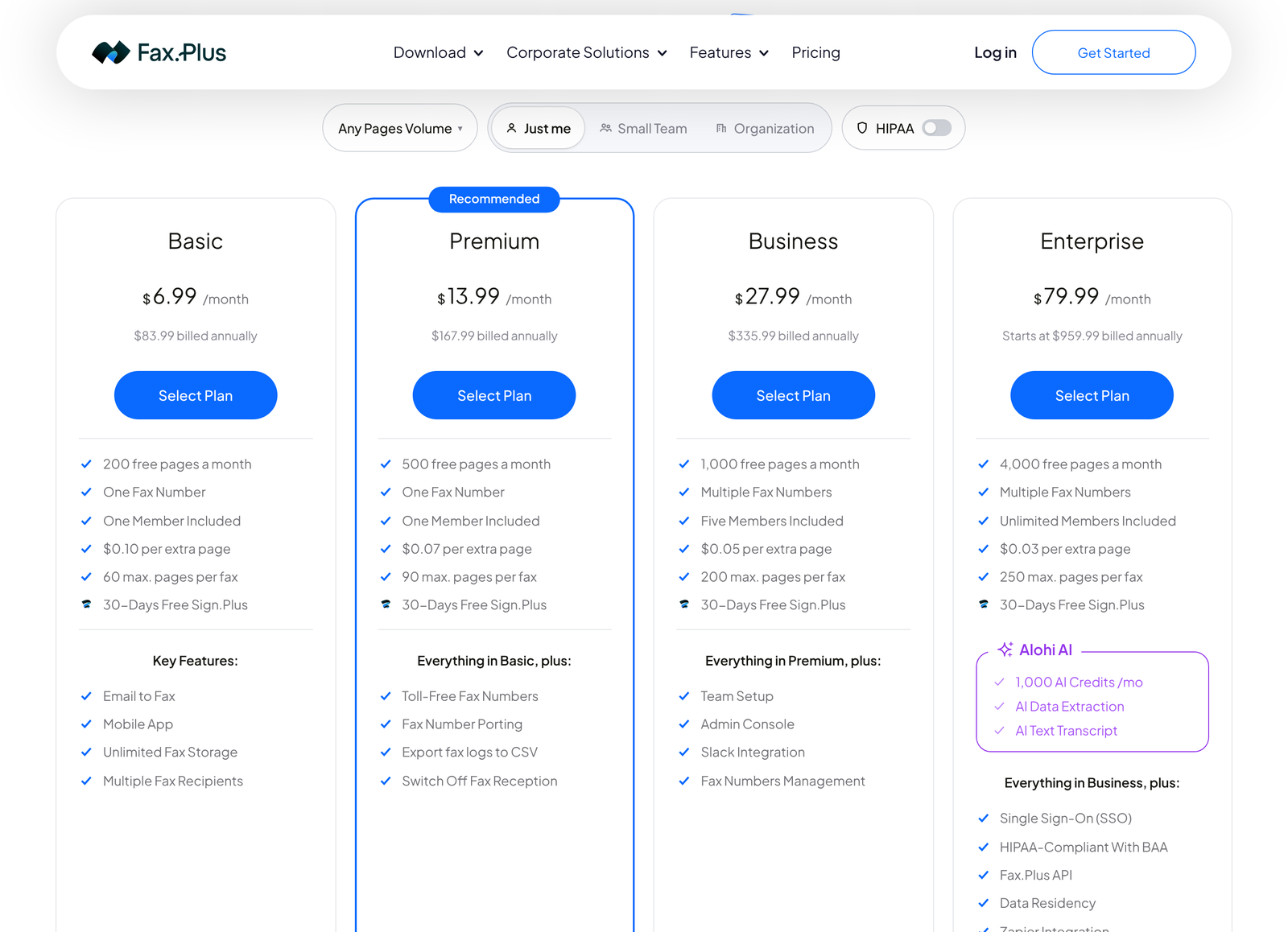The width and height of the screenshot is (1288, 932).
Task: Click the Alohi AI sparkle icon
Action: (x=1005, y=650)
